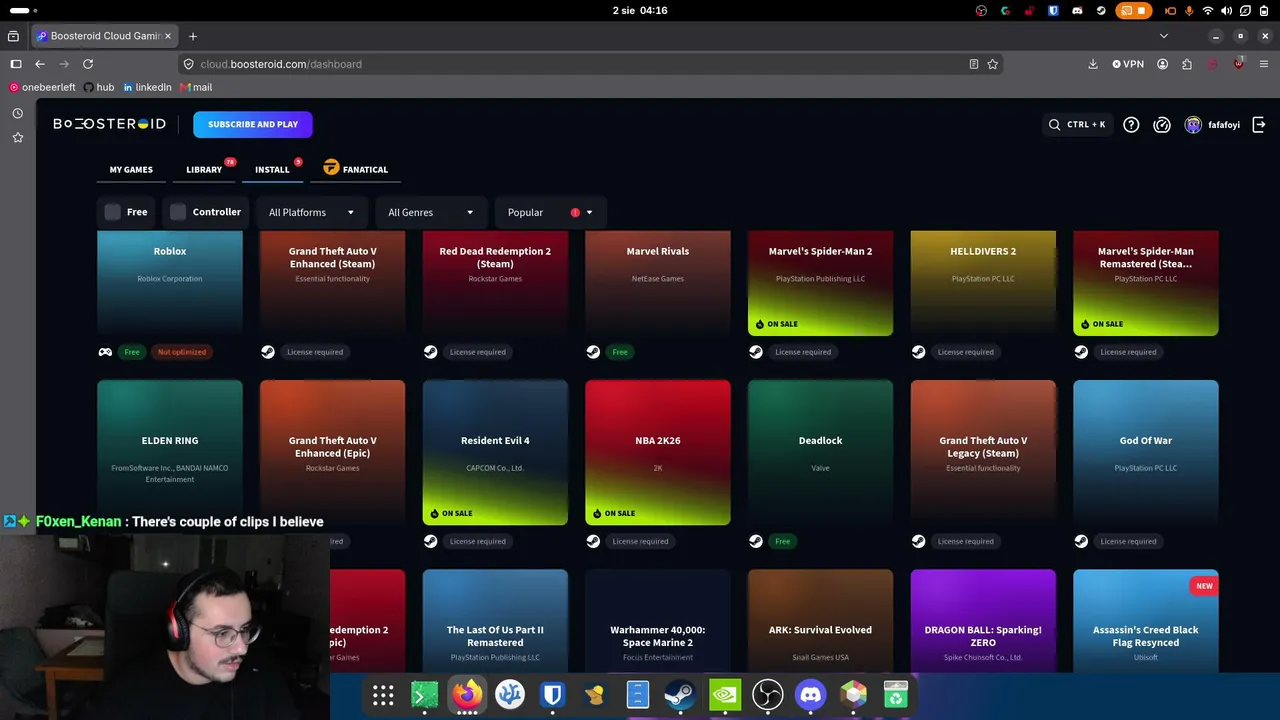
Task: Select the Install tab
Action: (272, 170)
